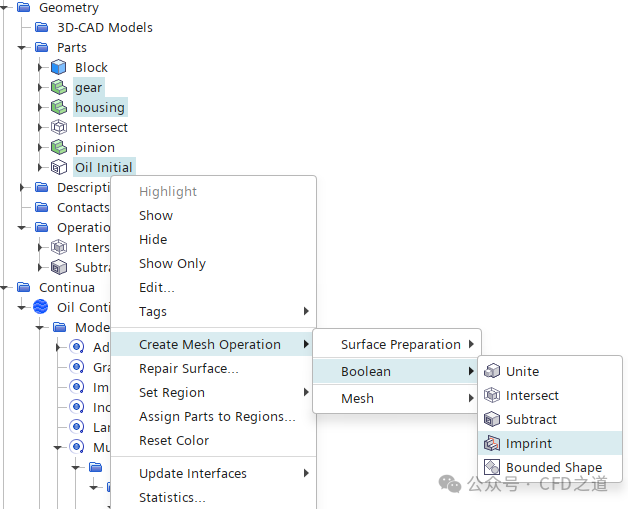Image resolution: width=628 pixels, height=509 pixels.
Task: Collapse the Parts folder node
Action: (x=22, y=47)
